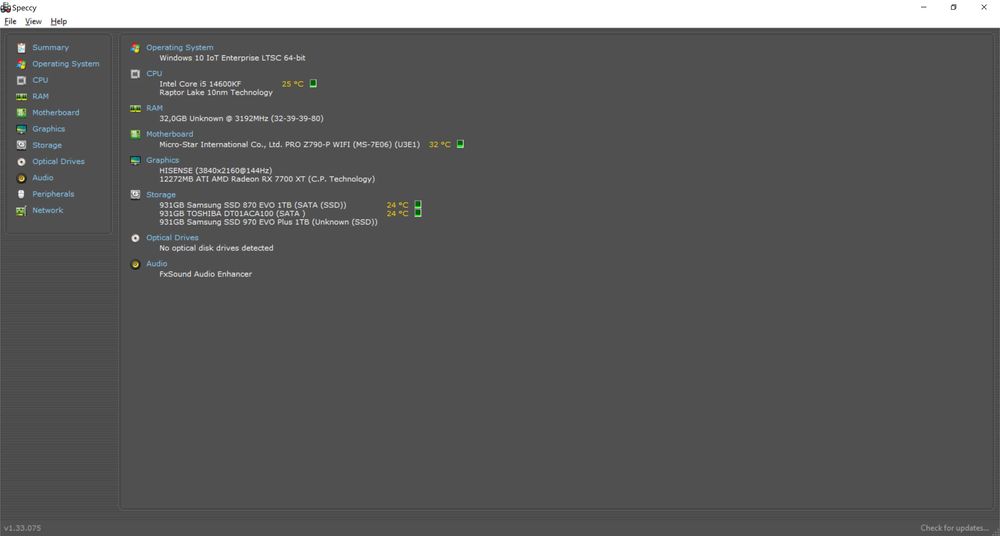Click the 'Check for updates...' link
This screenshot has width=1000, height=536.
click(x=955, y=528)
